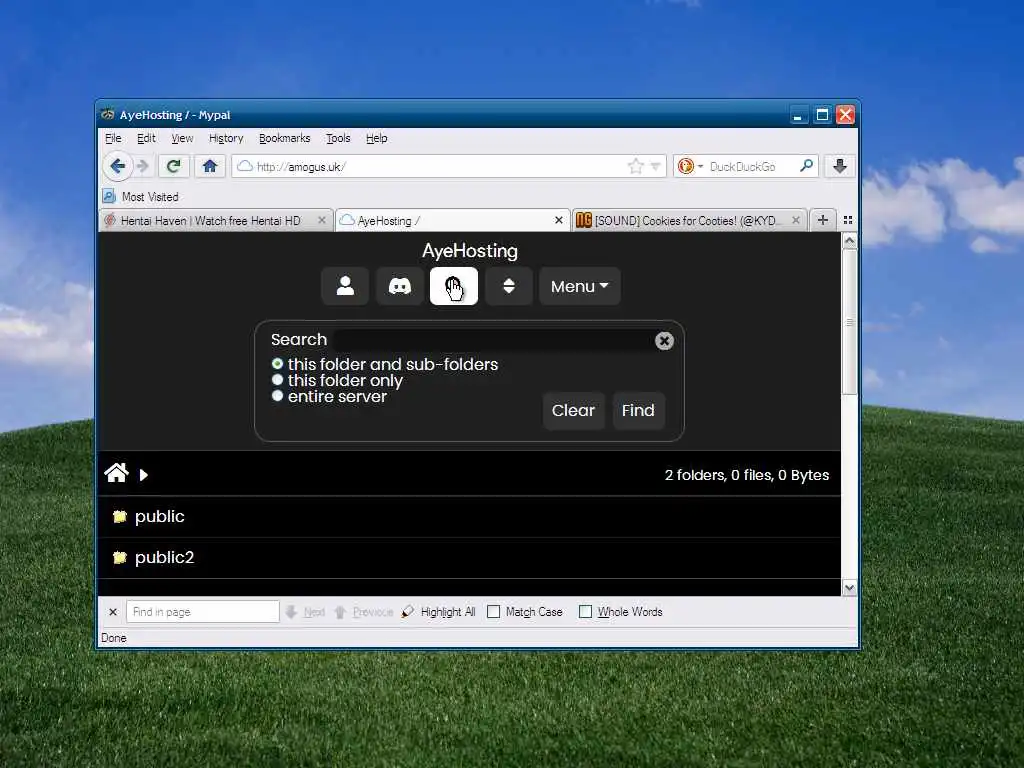Show all tabs grid icon
The image size is (1024, 768).
(x=848, y=220)
